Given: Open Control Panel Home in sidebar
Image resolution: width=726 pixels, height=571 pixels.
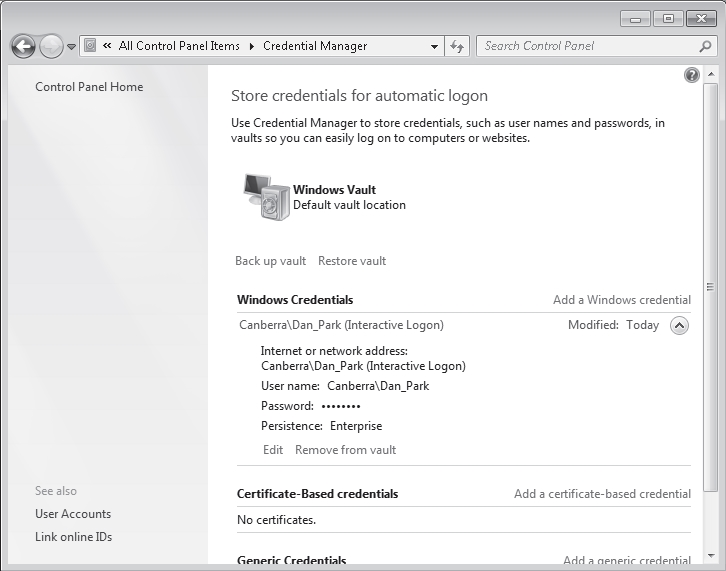Looking at the screenshot, I should pyautogui.click(x=89, y=87).
